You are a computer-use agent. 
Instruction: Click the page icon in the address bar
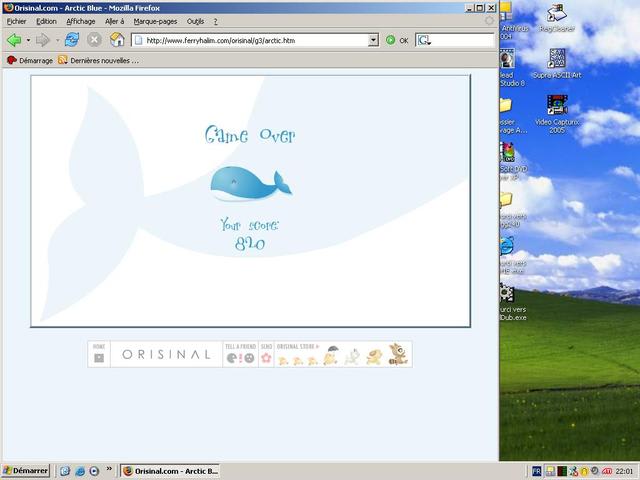[x=138, y=40]
